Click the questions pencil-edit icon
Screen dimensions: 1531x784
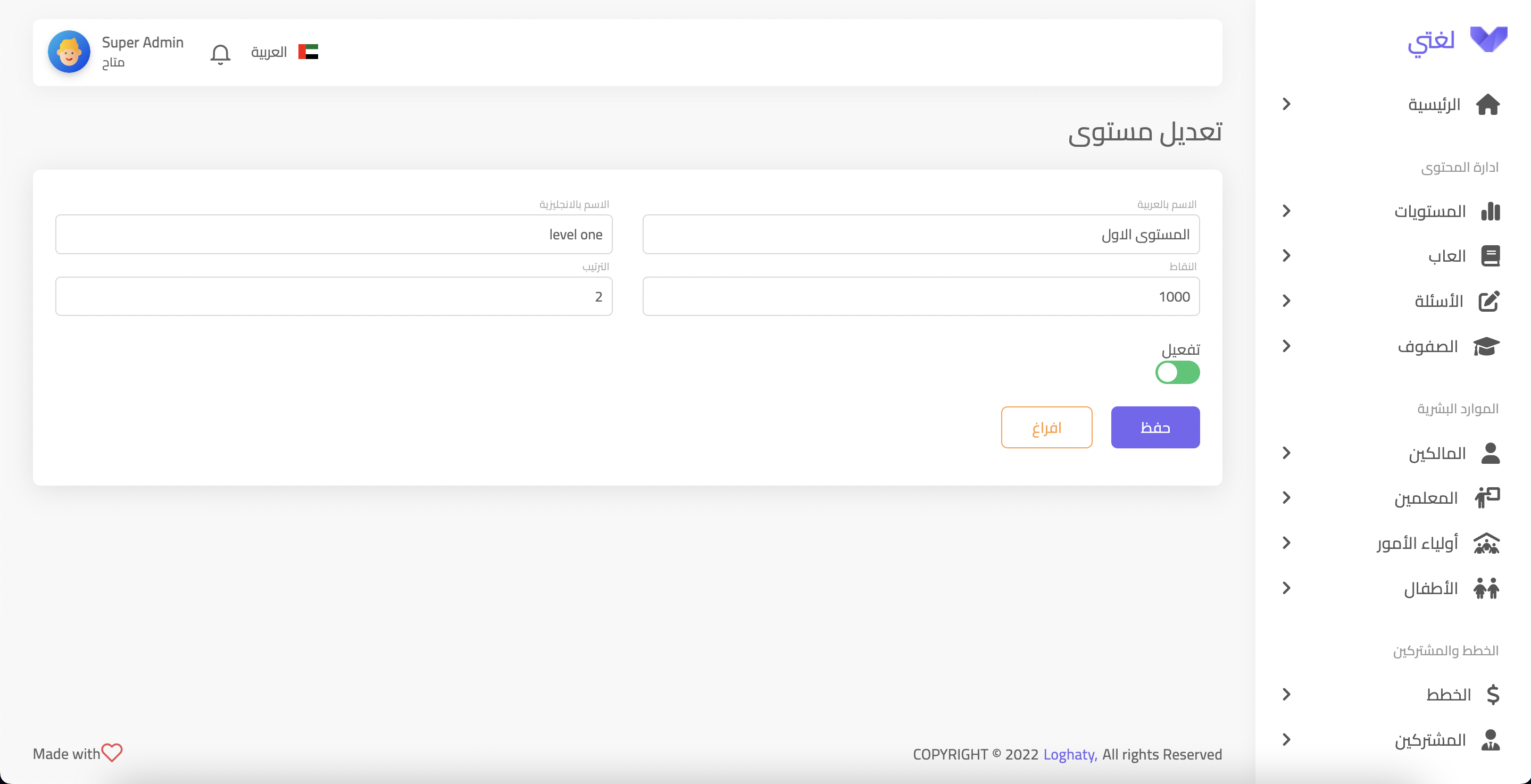click(1489, 302)
